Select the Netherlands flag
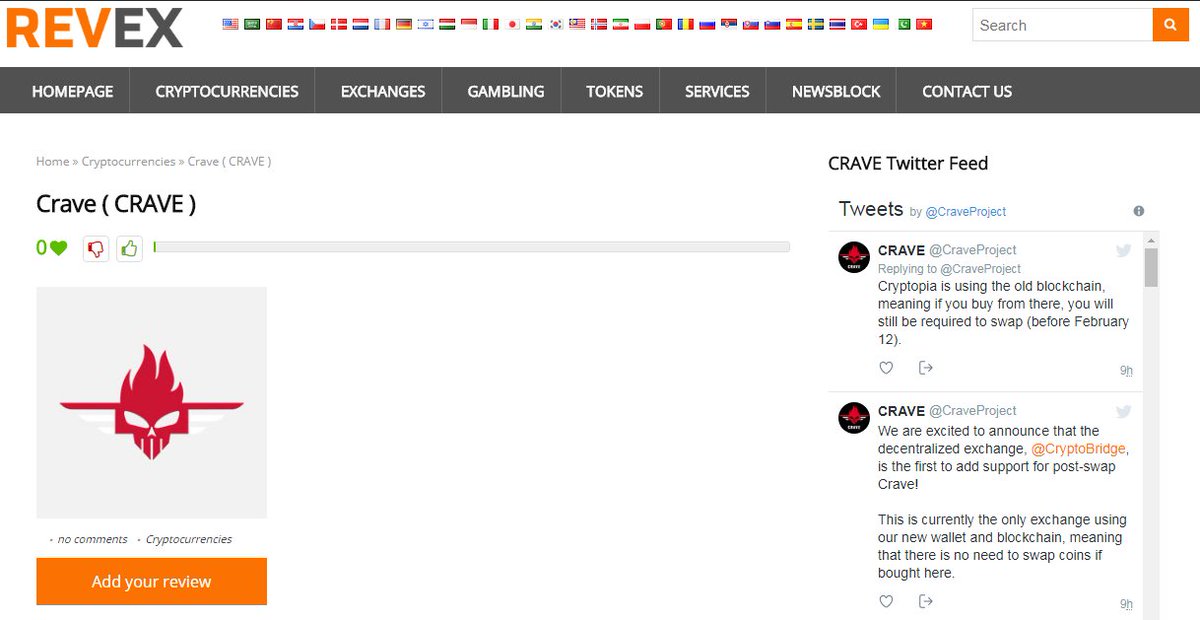Viewport: 1200px width, 620px height. pos(360,24)
